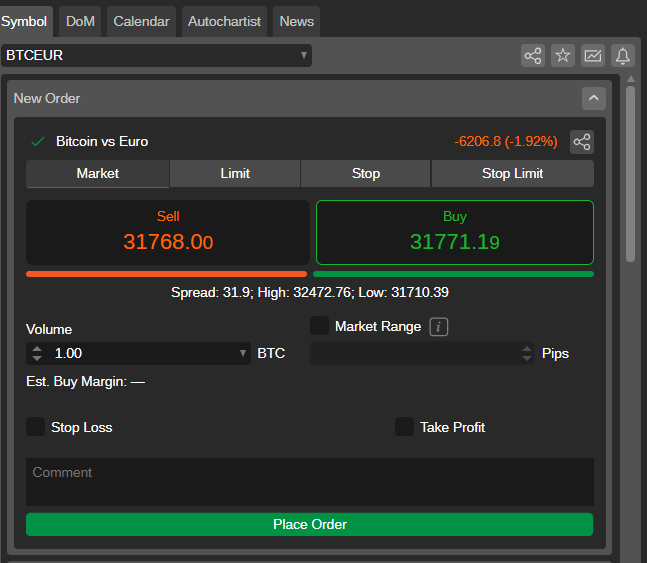Open the Volume dropdown arrow

pyautogui.click(x=243, y=353)
